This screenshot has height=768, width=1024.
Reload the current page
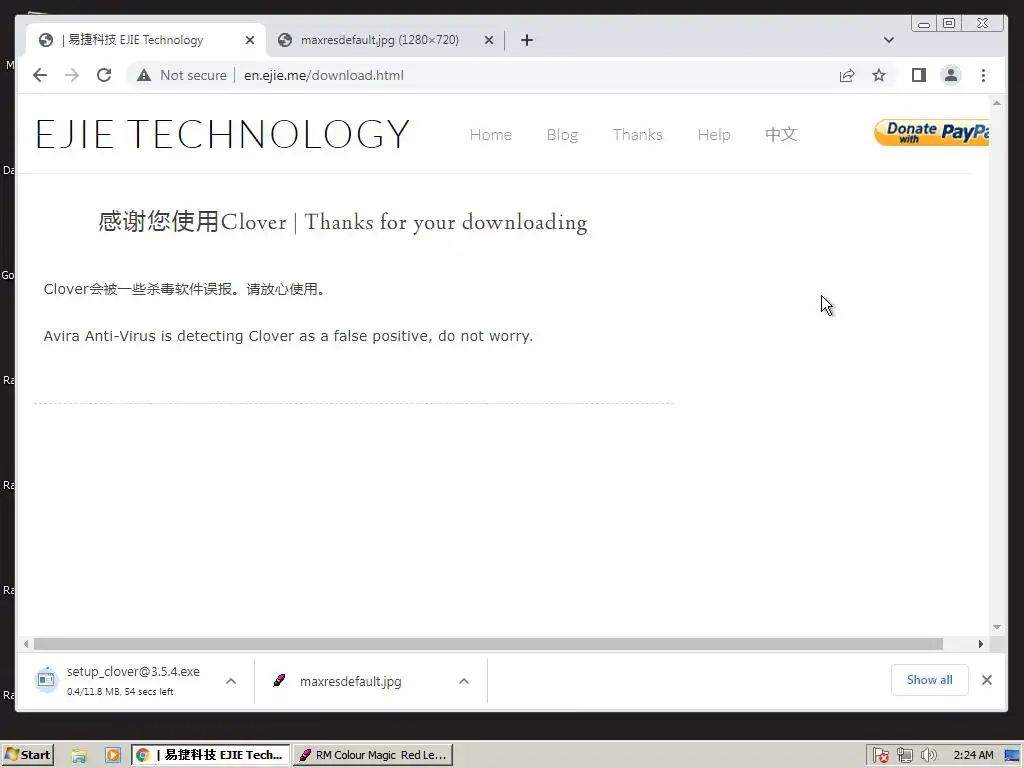point(104,75)
